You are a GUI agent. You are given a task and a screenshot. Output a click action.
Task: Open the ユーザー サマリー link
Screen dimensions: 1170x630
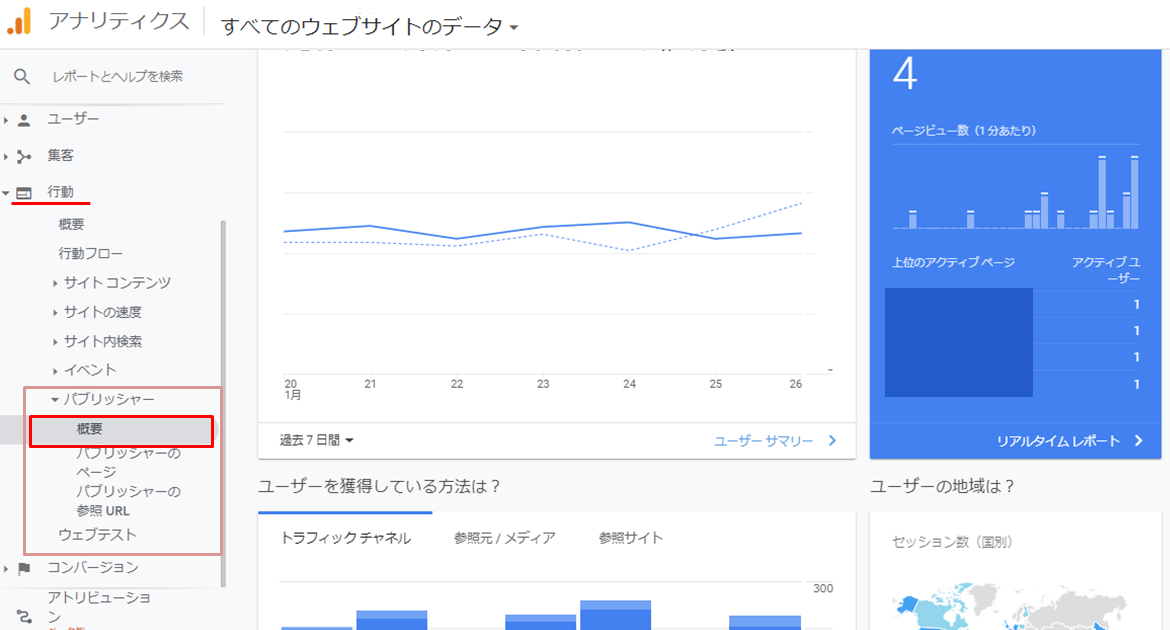763,441
